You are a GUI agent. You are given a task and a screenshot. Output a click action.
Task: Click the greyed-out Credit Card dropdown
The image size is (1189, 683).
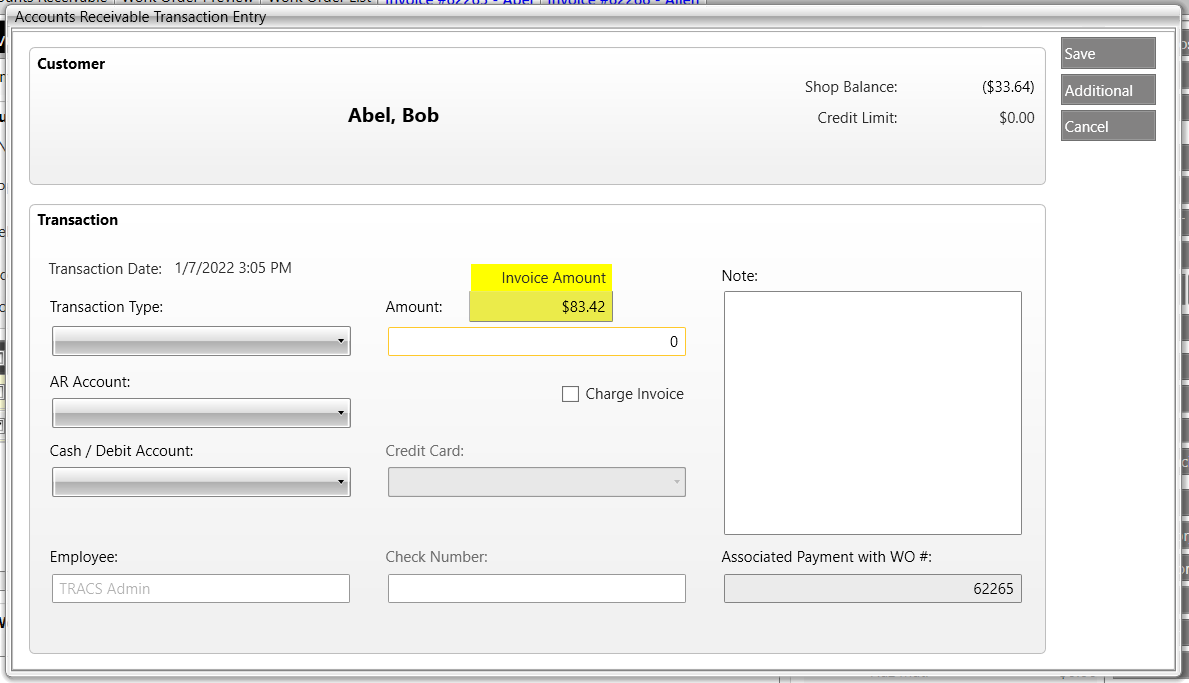pyautogui.click(x=536, y=482)
